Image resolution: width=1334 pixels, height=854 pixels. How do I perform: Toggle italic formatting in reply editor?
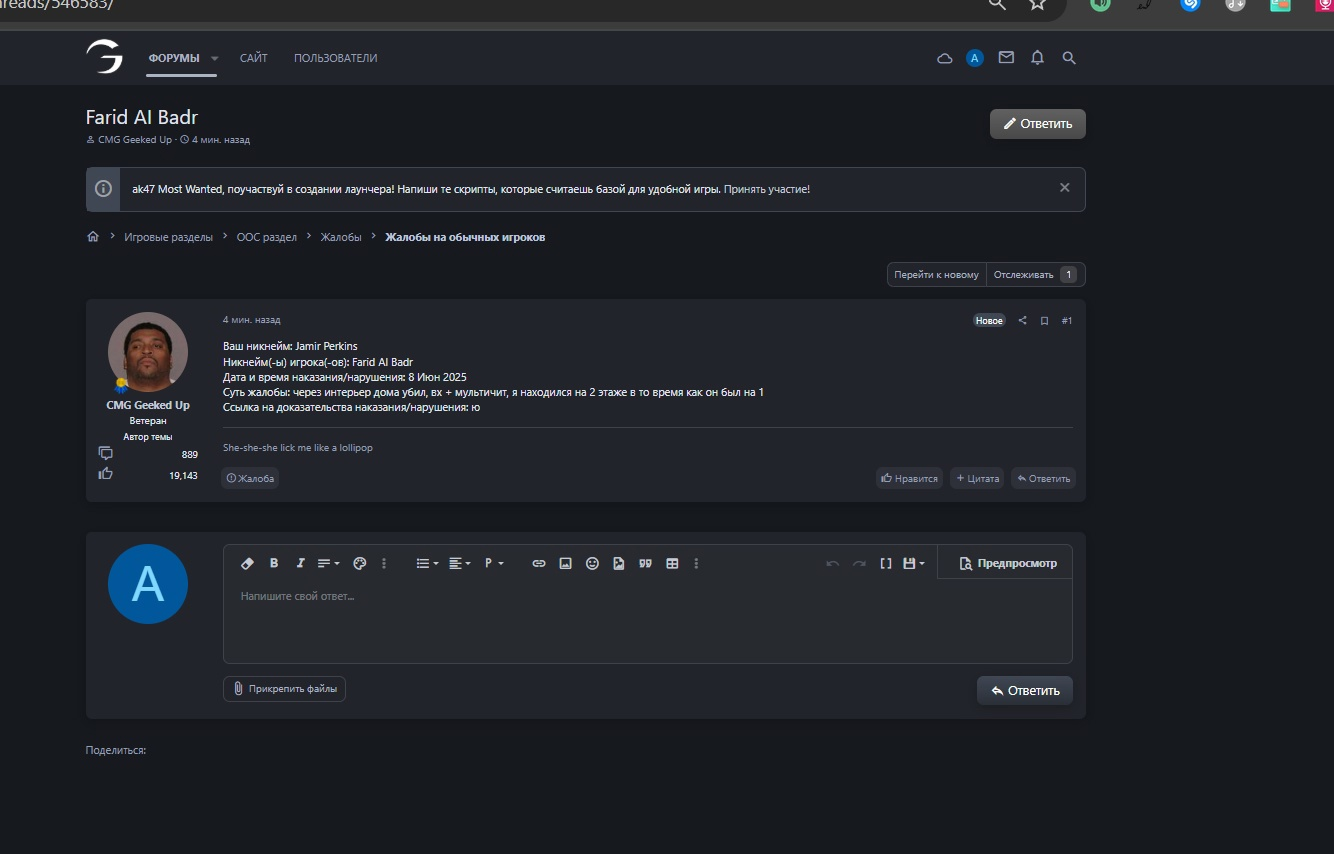(x=300, y=564)
